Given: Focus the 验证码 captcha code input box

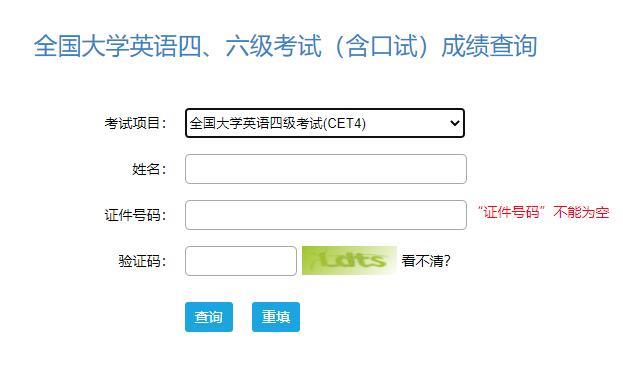Looking at the screenshot, I should coord(241,261).
